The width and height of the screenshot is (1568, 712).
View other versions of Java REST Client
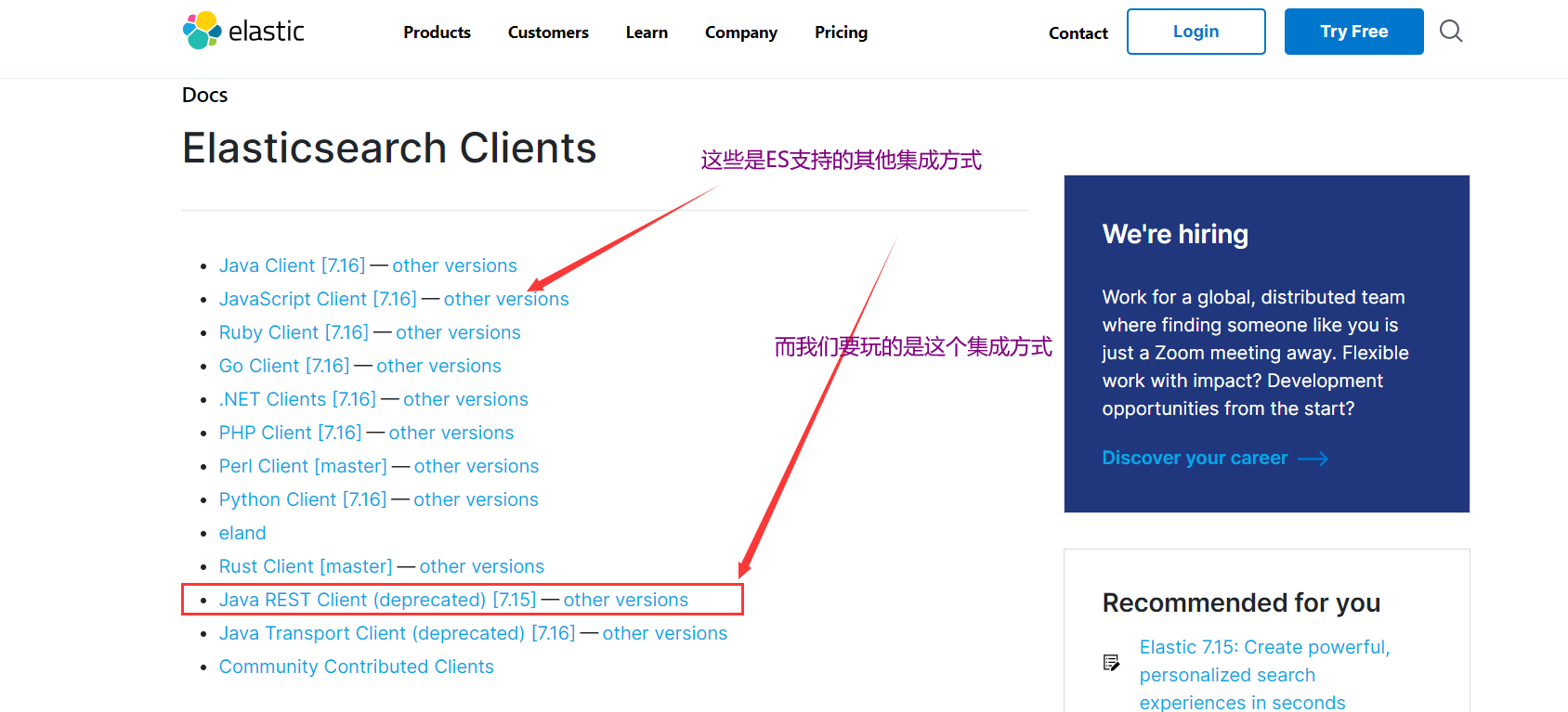pyautogui.click(x=626, y=600)
